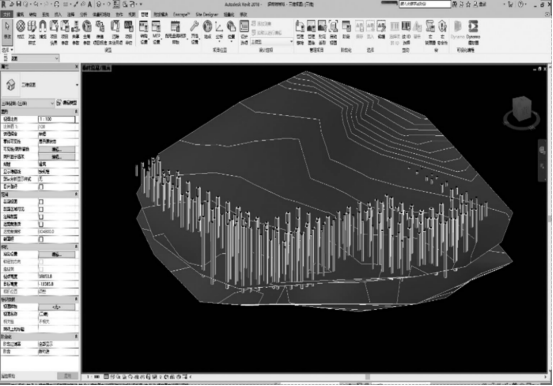The height and width of the screenshot is (386, 553).
Task: Open the 3D view instance filter dropdown
Action: coord(28,103)
